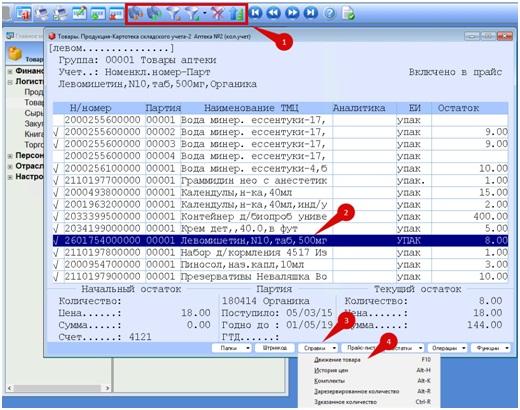
Task: Toggle the check mark on Граммидин нео row
Action: click(x=56, y=181)
